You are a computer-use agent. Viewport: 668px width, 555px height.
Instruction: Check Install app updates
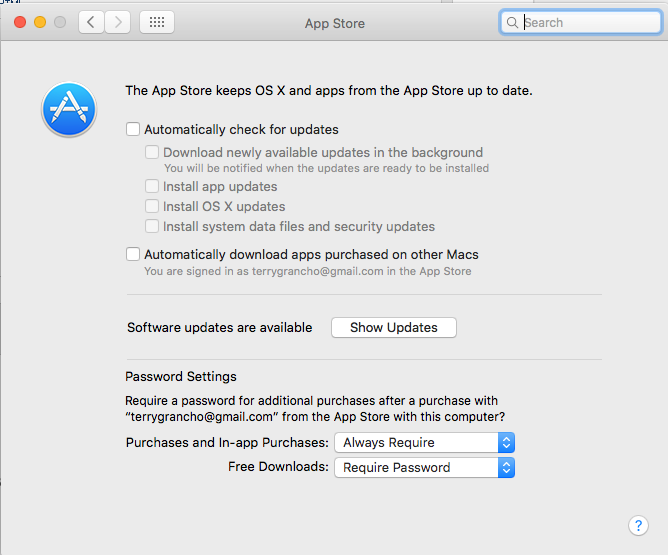[152, 186]
